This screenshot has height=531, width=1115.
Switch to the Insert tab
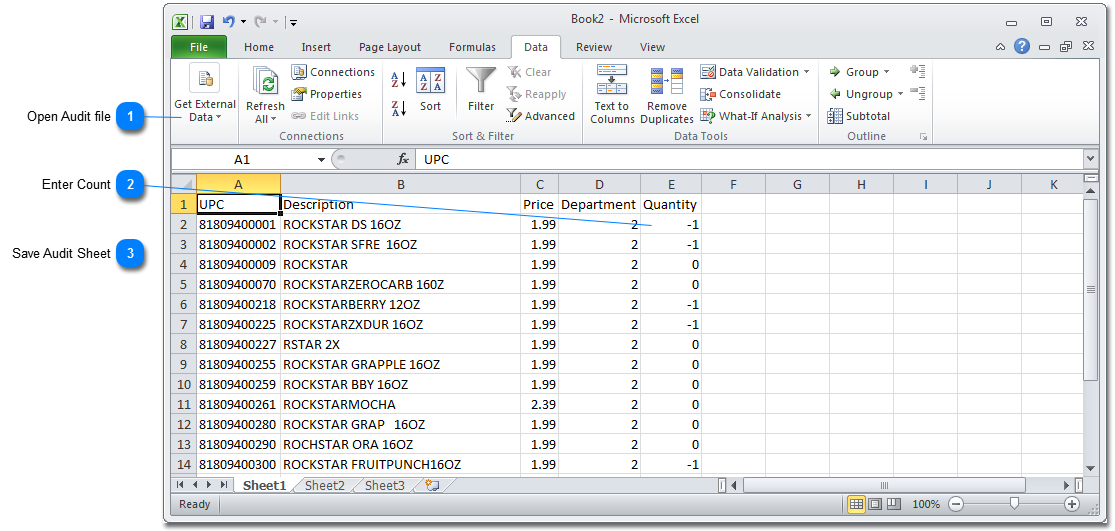pos(316,47)
